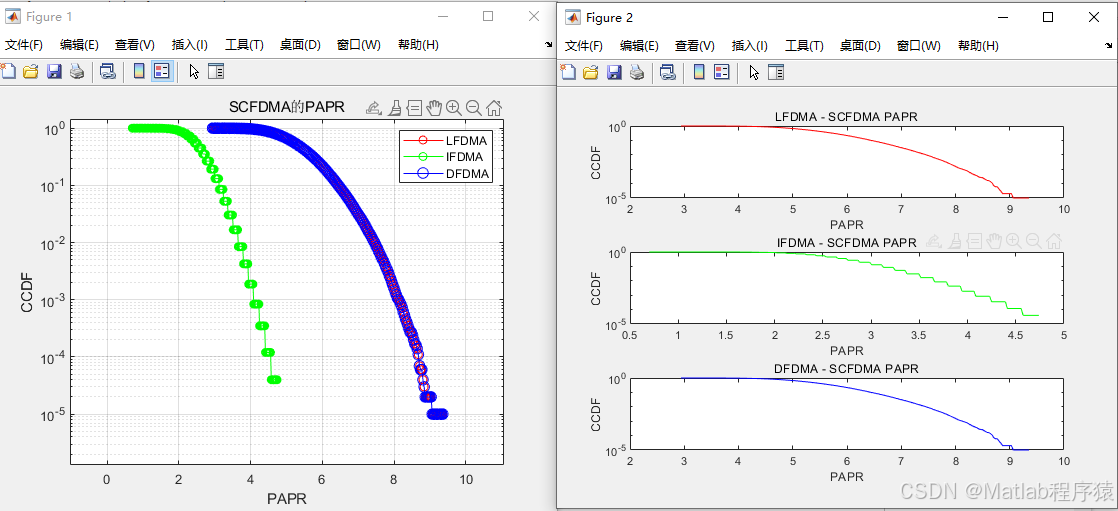Create a new figure from Figure 2 toolbar
This screenshot has width=1118, height=511.
568,71
